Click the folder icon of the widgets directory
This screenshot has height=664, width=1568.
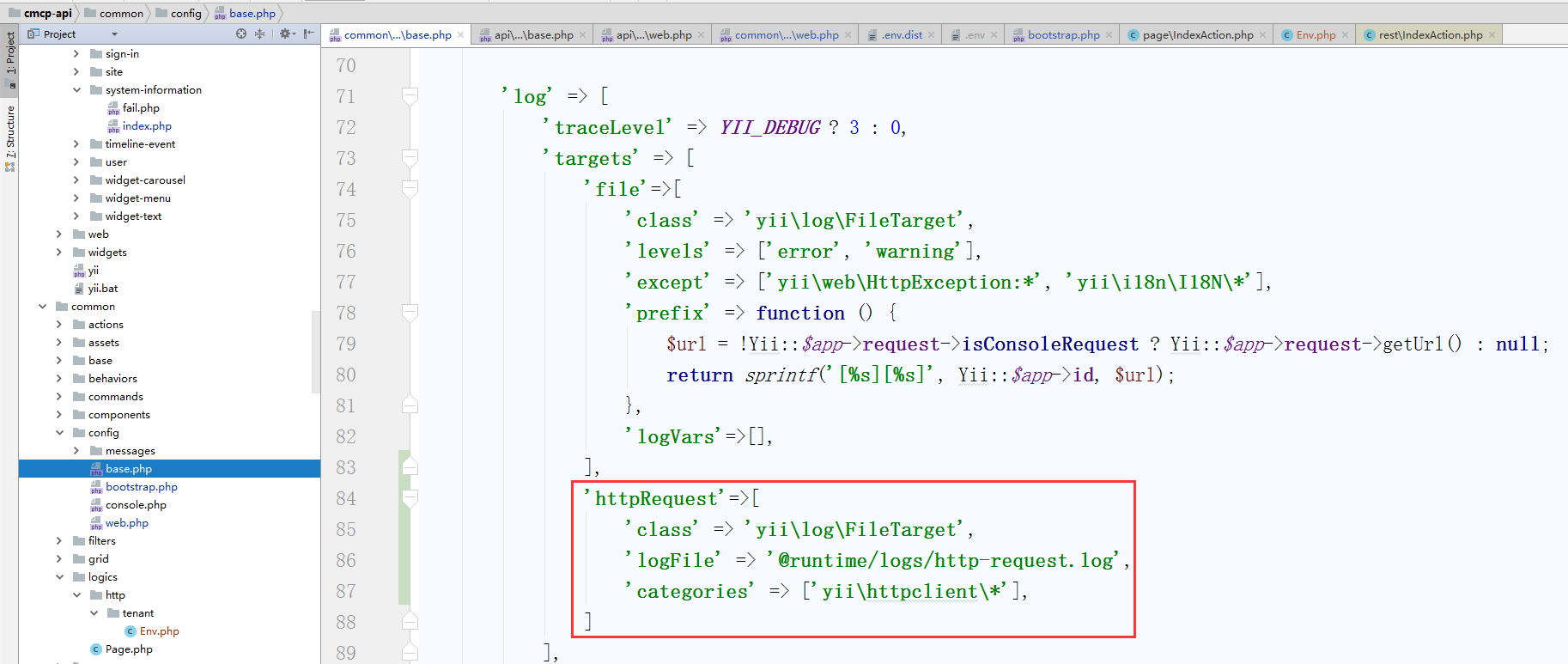79,253
